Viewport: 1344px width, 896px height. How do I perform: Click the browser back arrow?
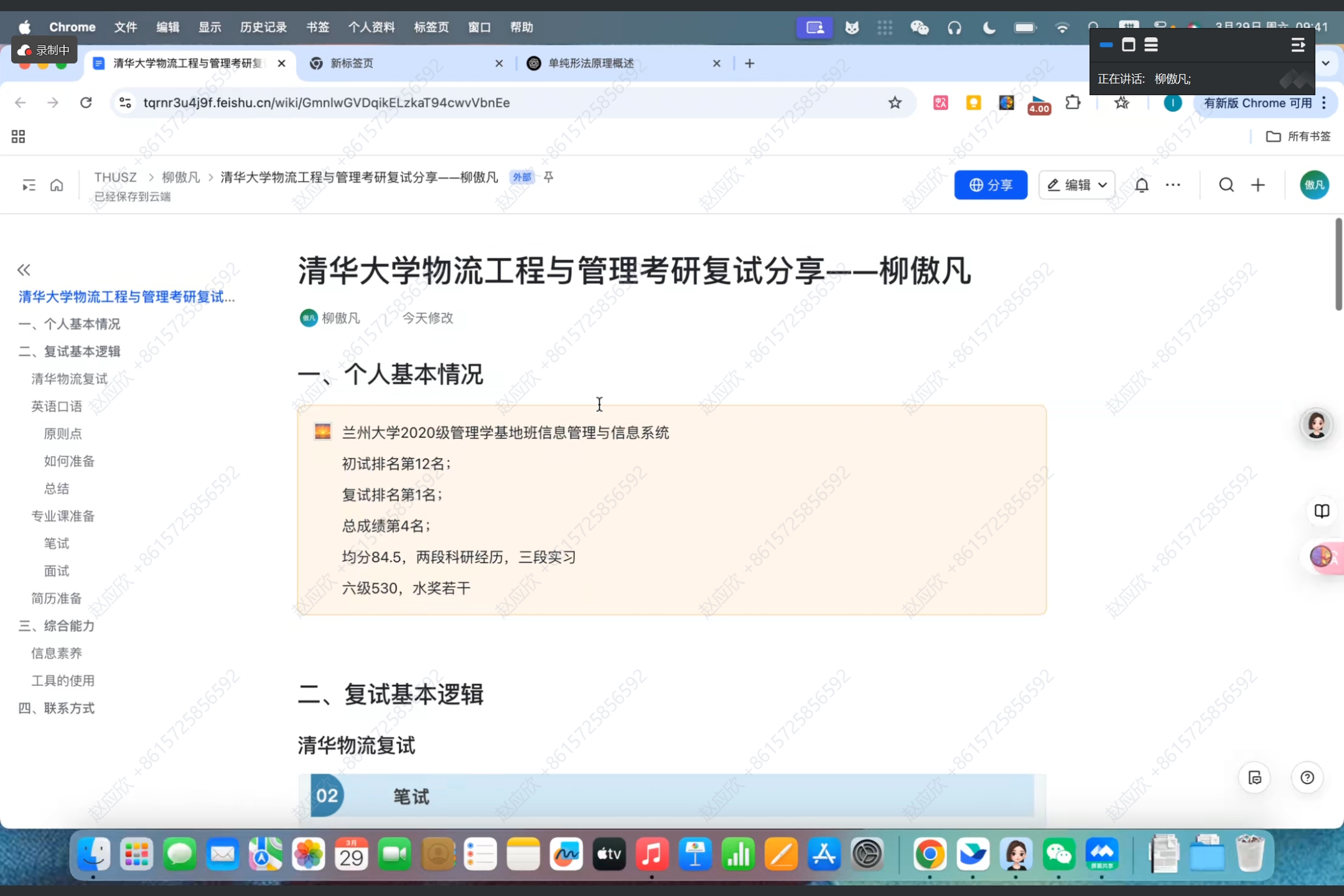21,103
